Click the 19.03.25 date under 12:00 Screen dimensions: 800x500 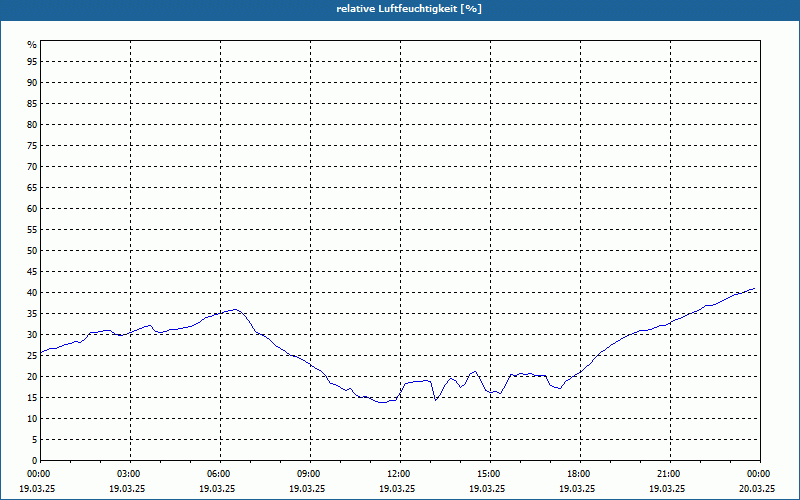[397, 488]
